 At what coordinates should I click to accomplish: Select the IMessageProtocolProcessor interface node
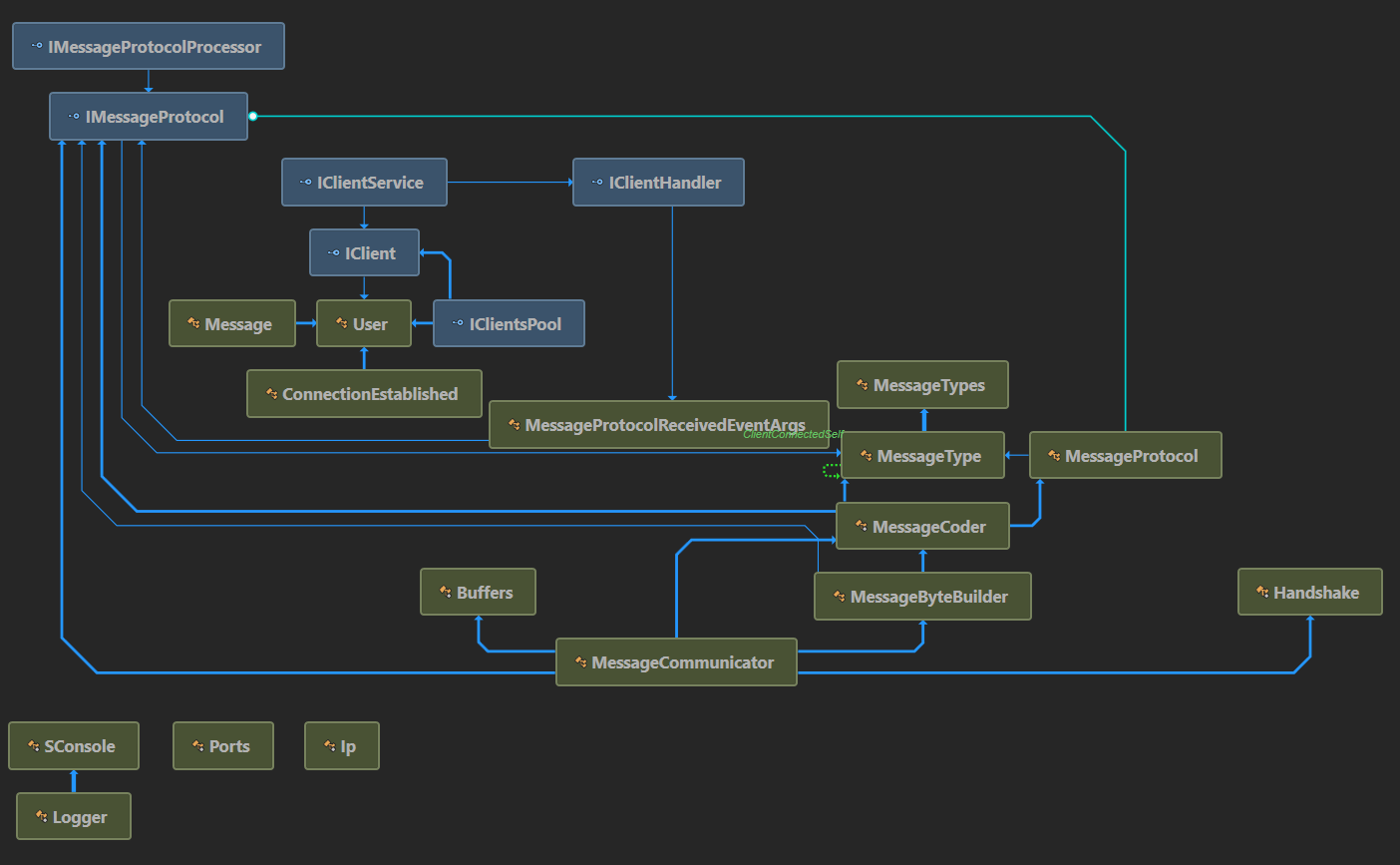tap(149, 47)
